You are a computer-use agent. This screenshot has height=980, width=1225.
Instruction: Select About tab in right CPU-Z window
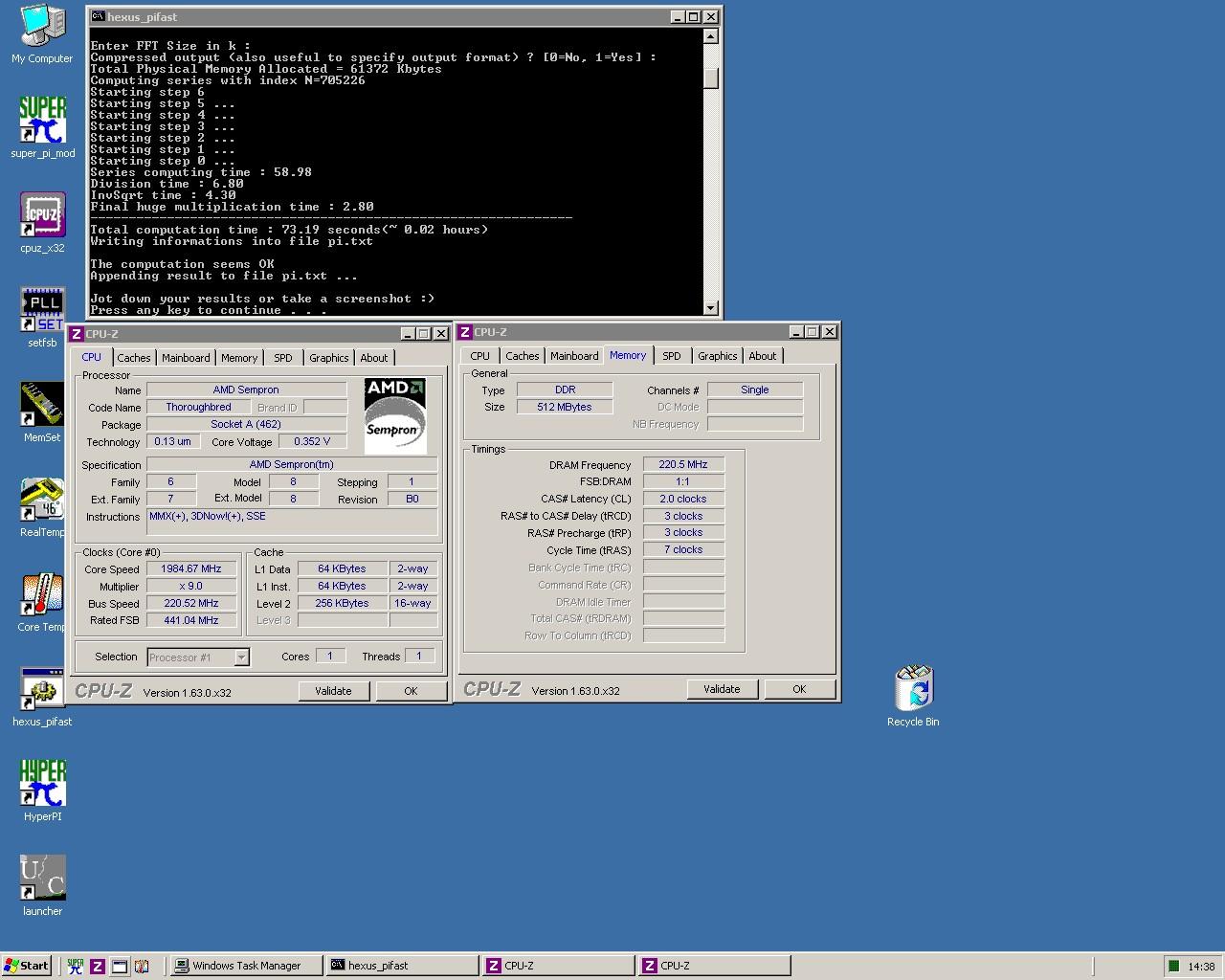point(763,356)
